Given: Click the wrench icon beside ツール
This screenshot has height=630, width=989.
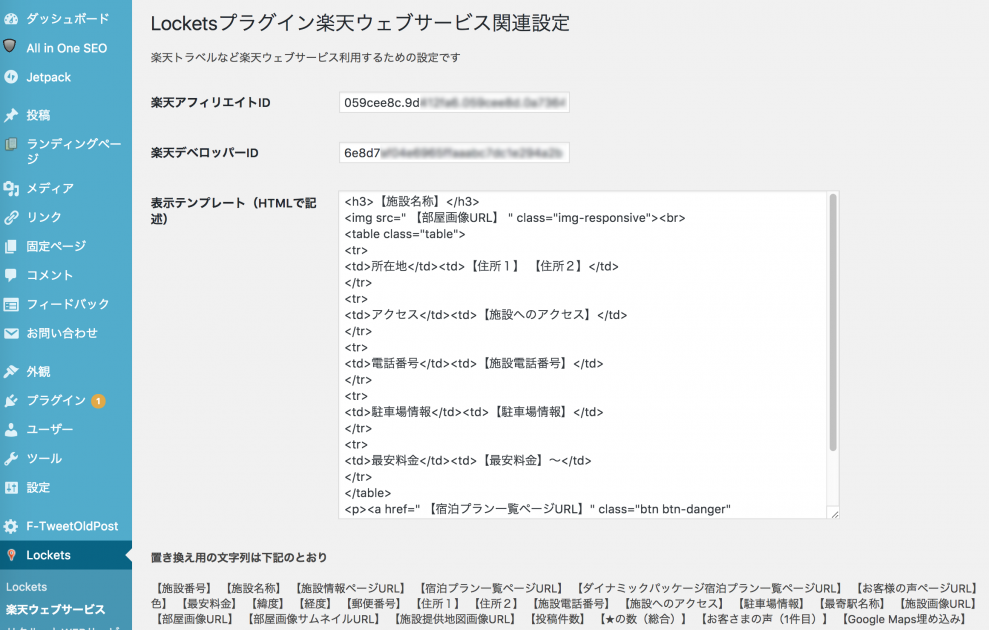Looking at the screenshot, I should (x=11, y=458).
